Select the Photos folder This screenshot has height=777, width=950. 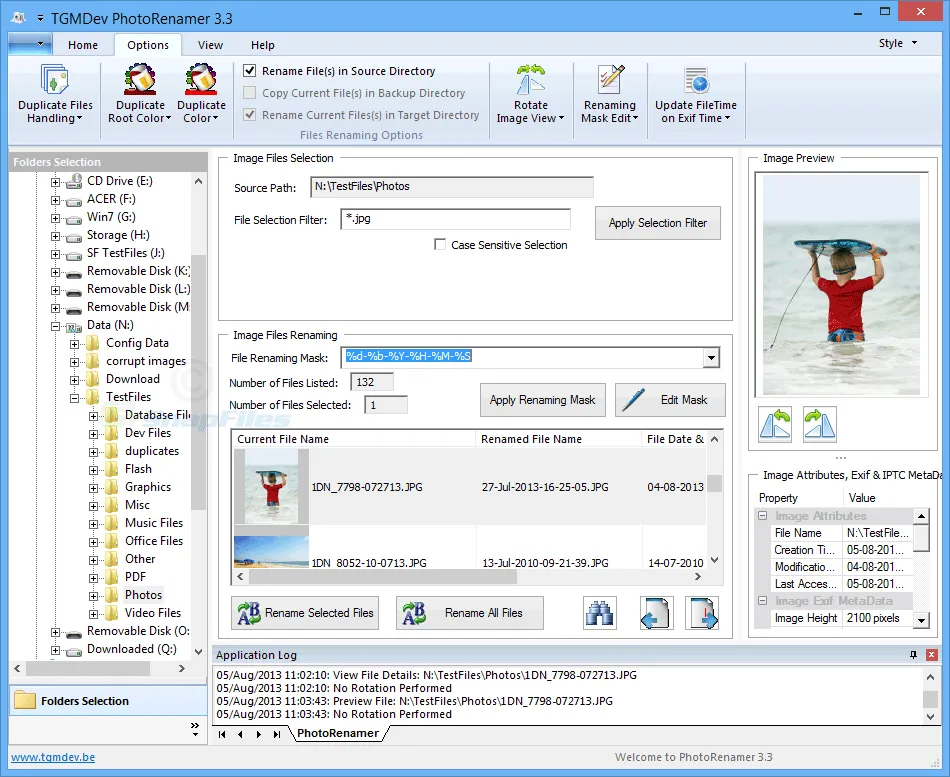[x=143, y=595]
